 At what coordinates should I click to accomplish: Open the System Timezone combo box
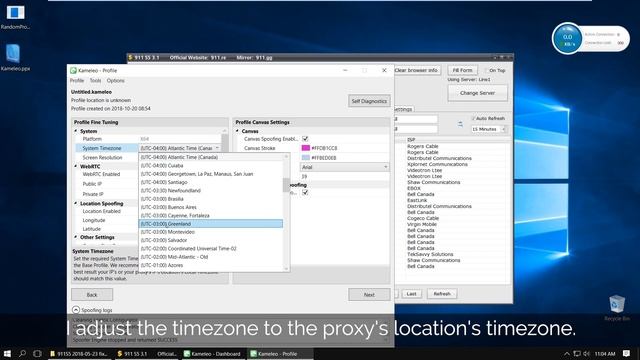click(x=180, y=148)
